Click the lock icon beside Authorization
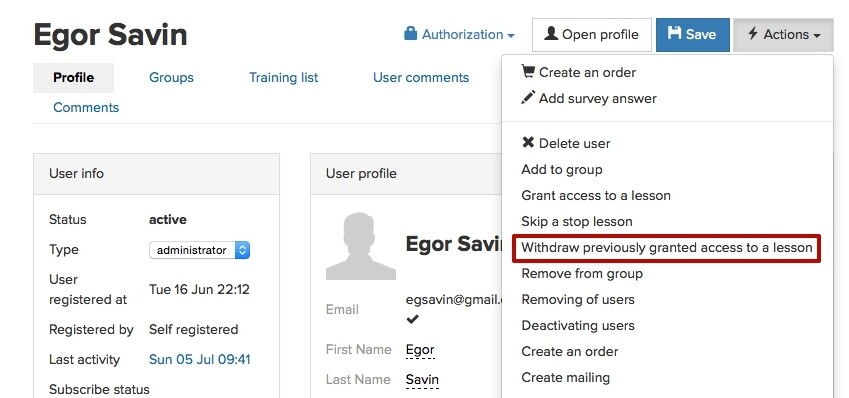 click(410, 34)
